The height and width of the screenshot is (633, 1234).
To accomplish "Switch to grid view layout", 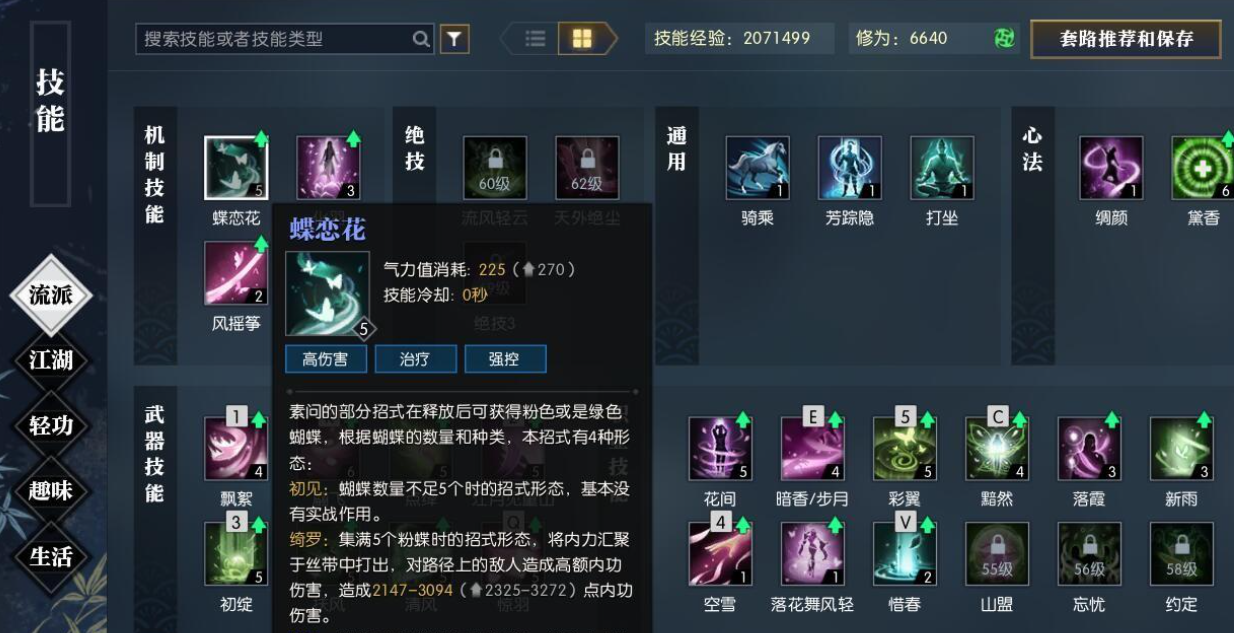I will pos(581,39).
